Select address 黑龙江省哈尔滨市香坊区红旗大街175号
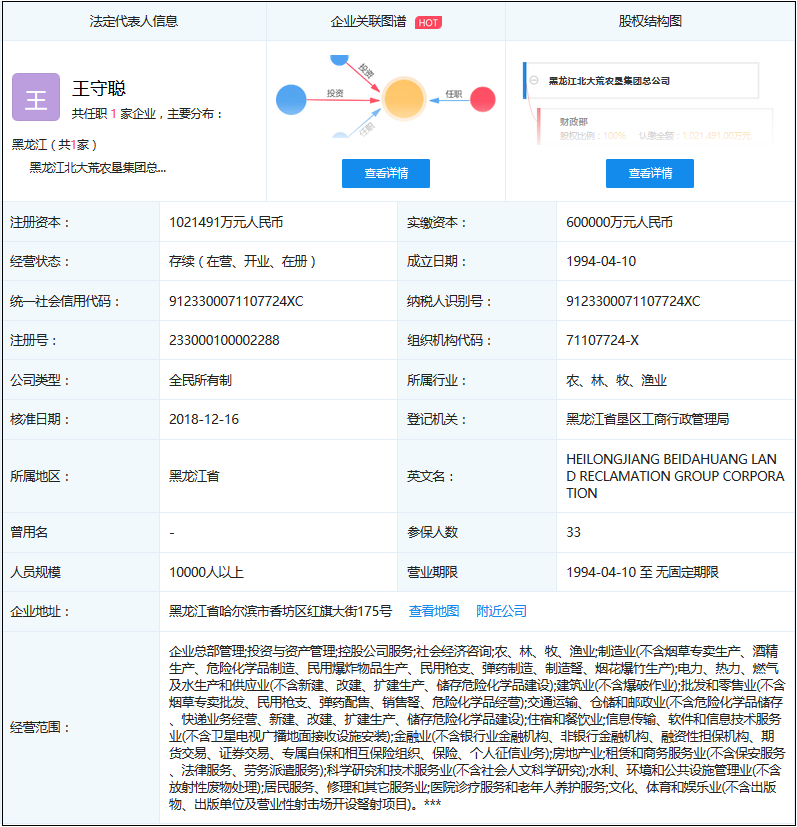797x827 pixels. pos(280,611)
